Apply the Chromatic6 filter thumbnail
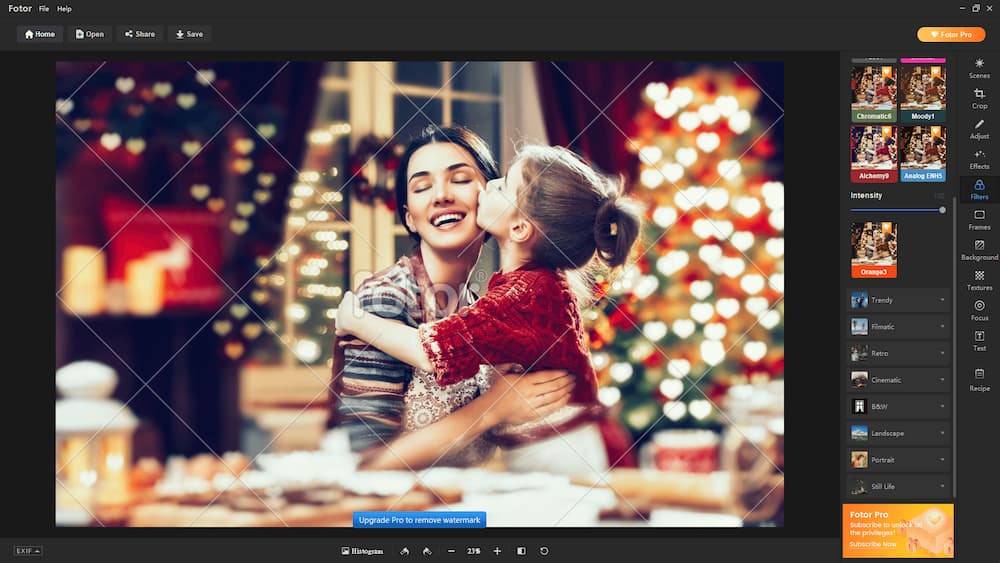Image resolution: width=1000 pixels, height=563 pixels. click(874, 94)
